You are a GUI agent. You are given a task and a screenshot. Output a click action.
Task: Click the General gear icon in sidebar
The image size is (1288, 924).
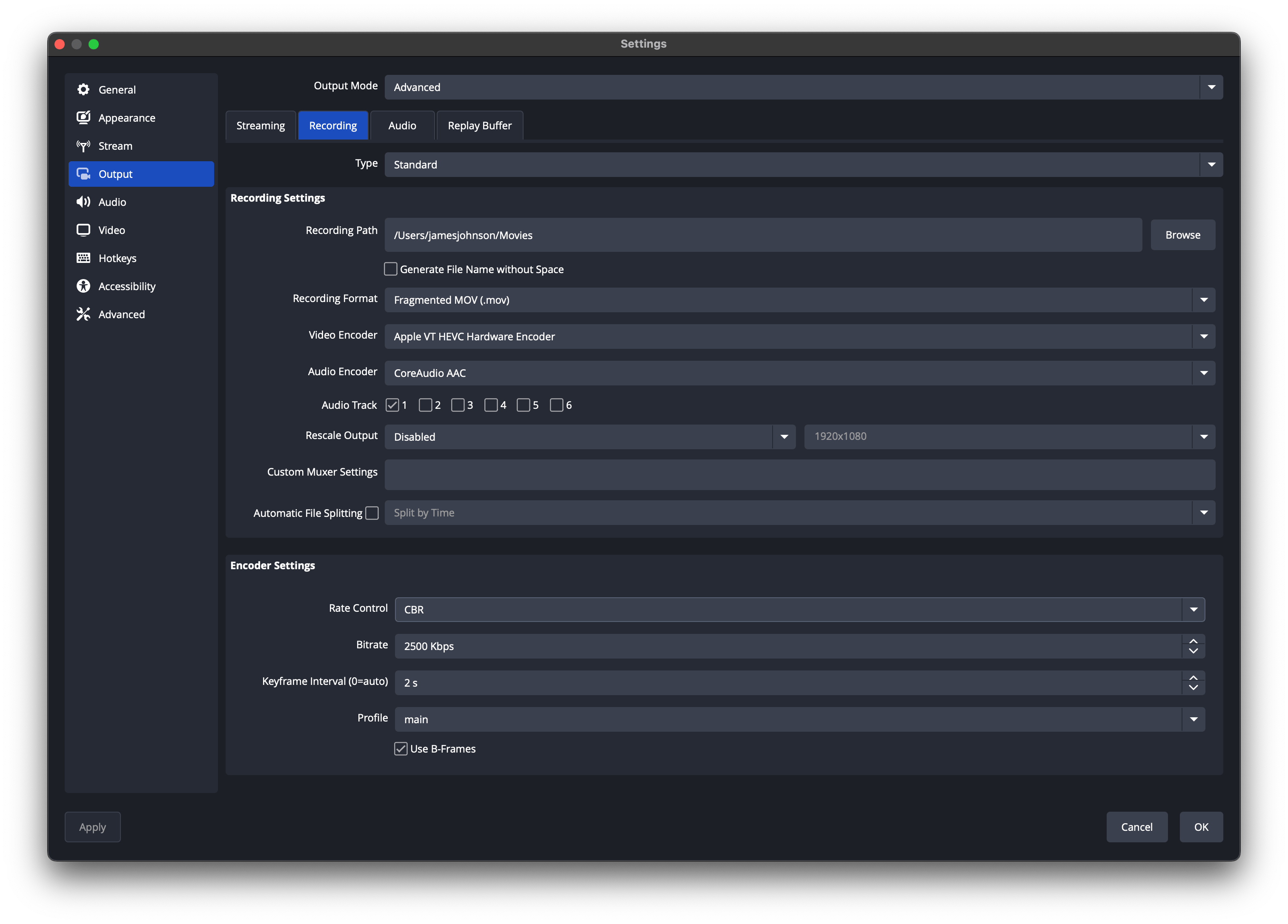click(83, 90)
